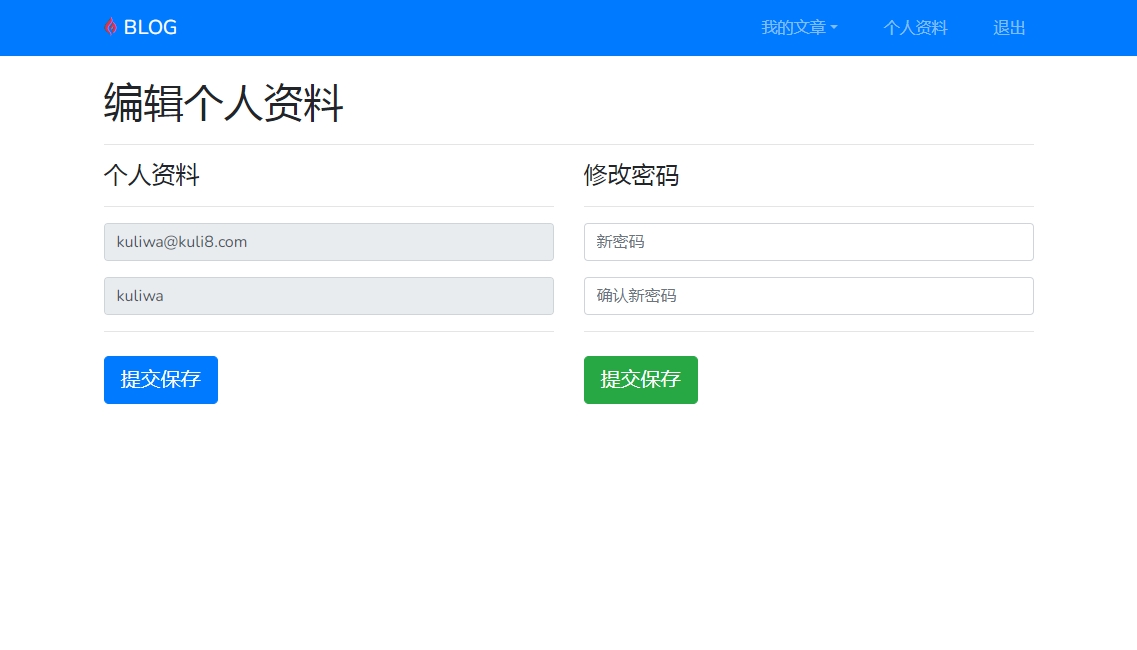Click the 个人资料 section heading
The width and height of the screenshot is (1137, 650).
tap(152, 176)
